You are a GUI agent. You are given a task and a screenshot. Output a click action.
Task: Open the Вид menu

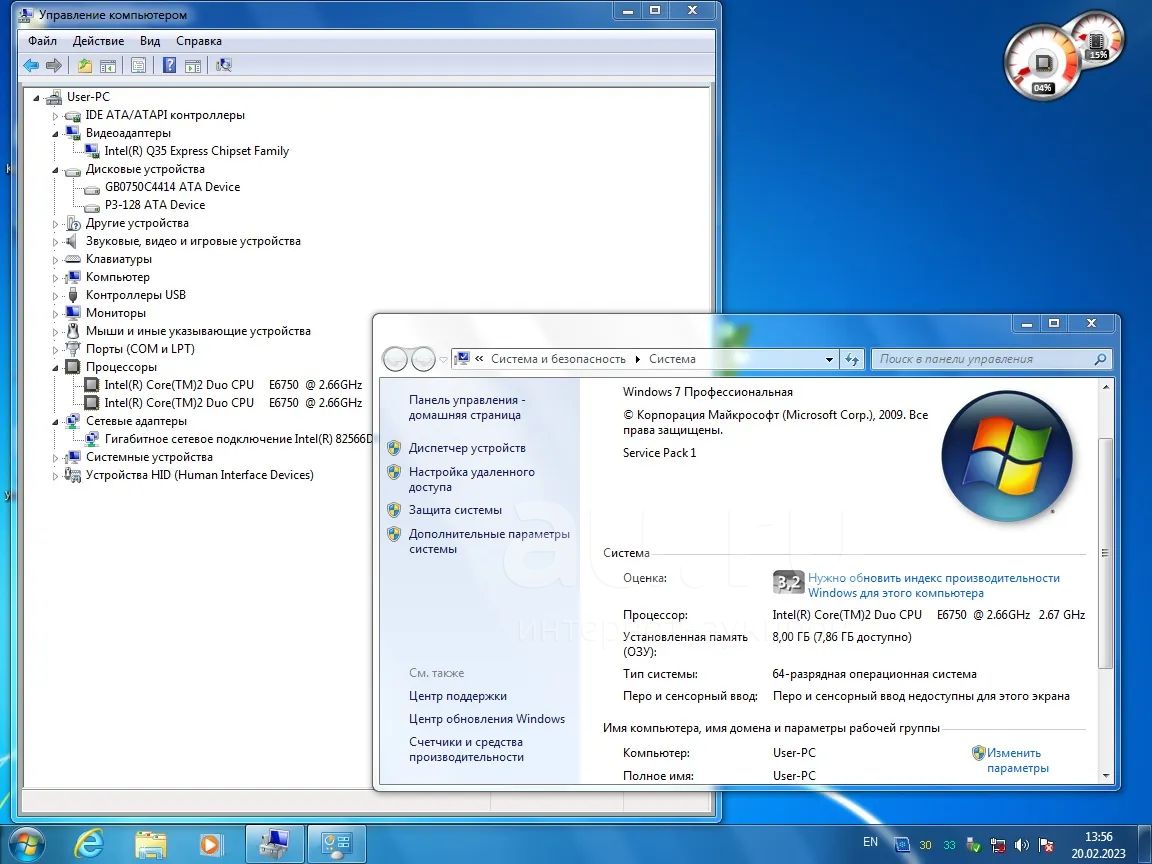(150, 41)
